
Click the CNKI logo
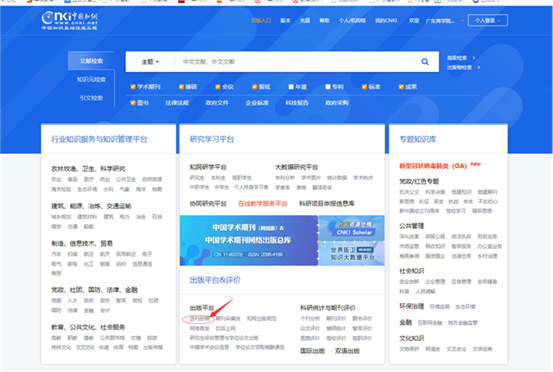69,20
